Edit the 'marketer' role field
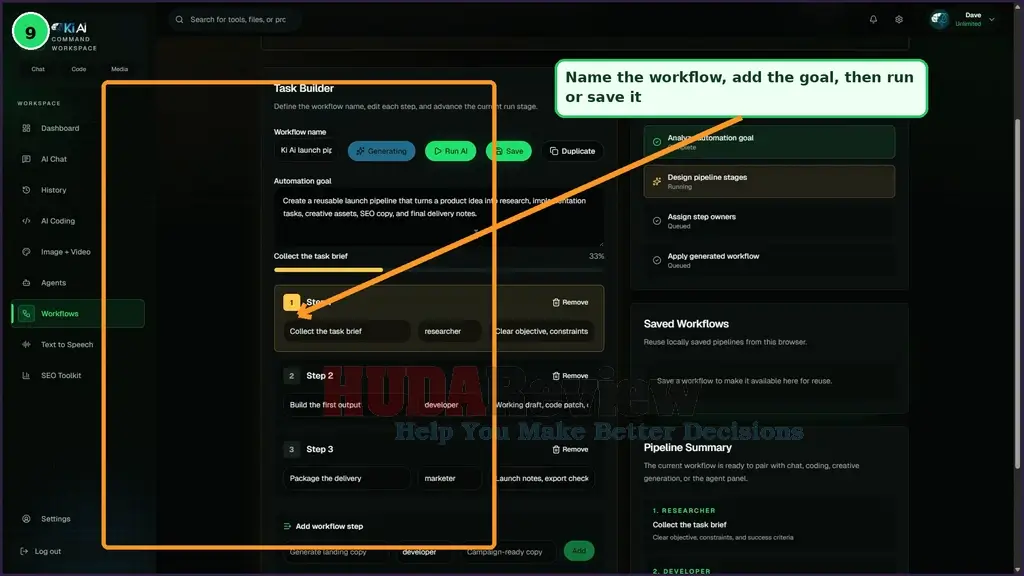 pyautogui.click(x=450, y=478)
